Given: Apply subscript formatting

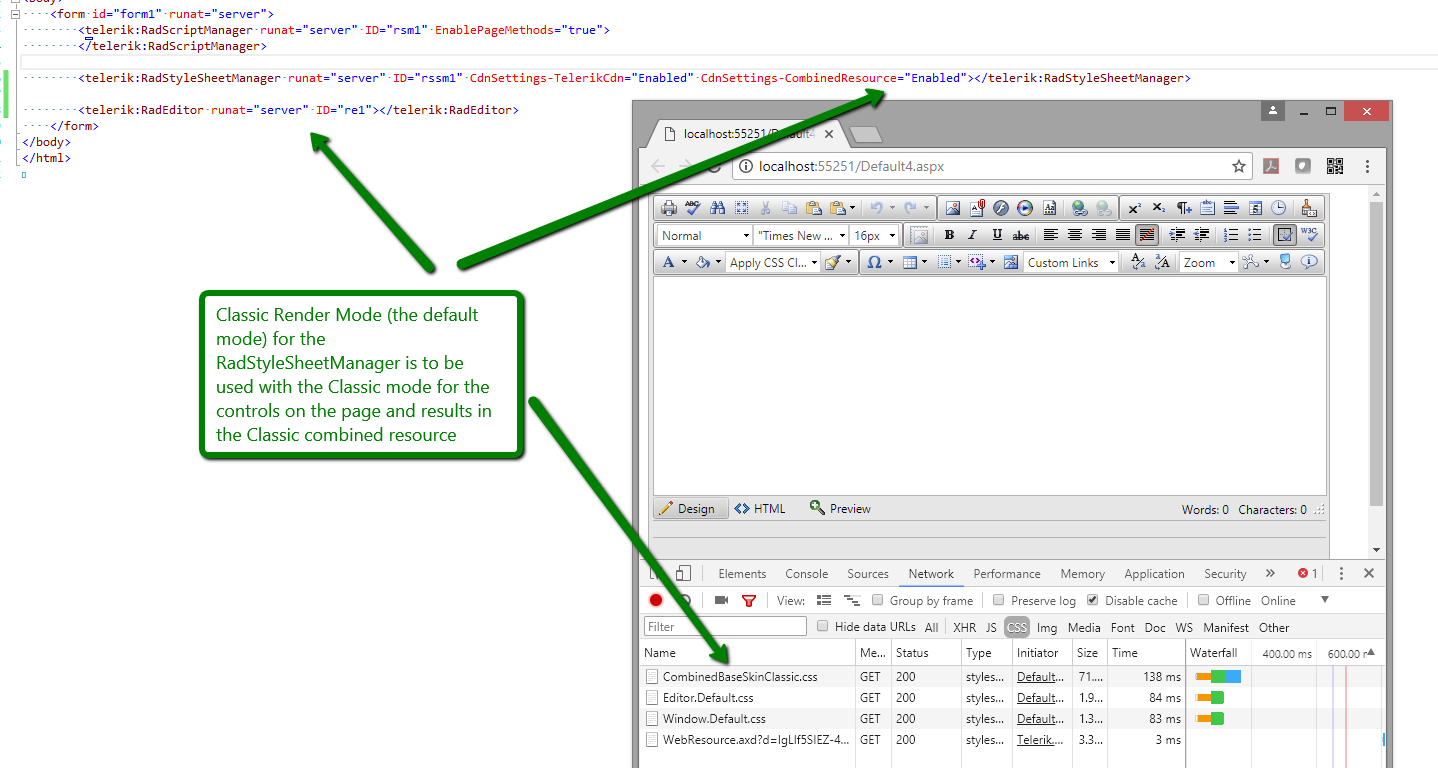Looking at the screenshot, I should click(1158, 208).
